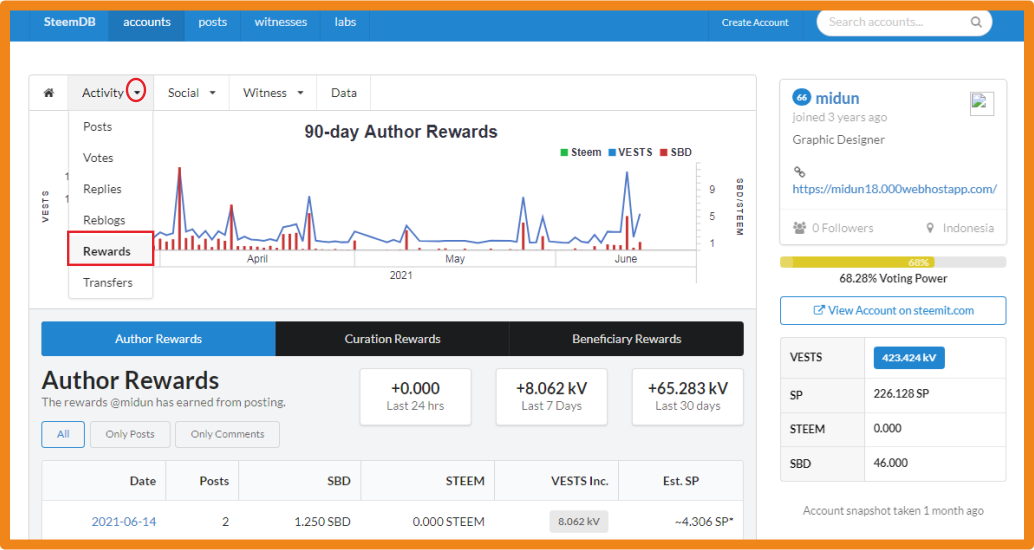Click the Create Account link
Image resolution: width=1034 pixels, height=550 pixels.
click(x=755, y=22)
